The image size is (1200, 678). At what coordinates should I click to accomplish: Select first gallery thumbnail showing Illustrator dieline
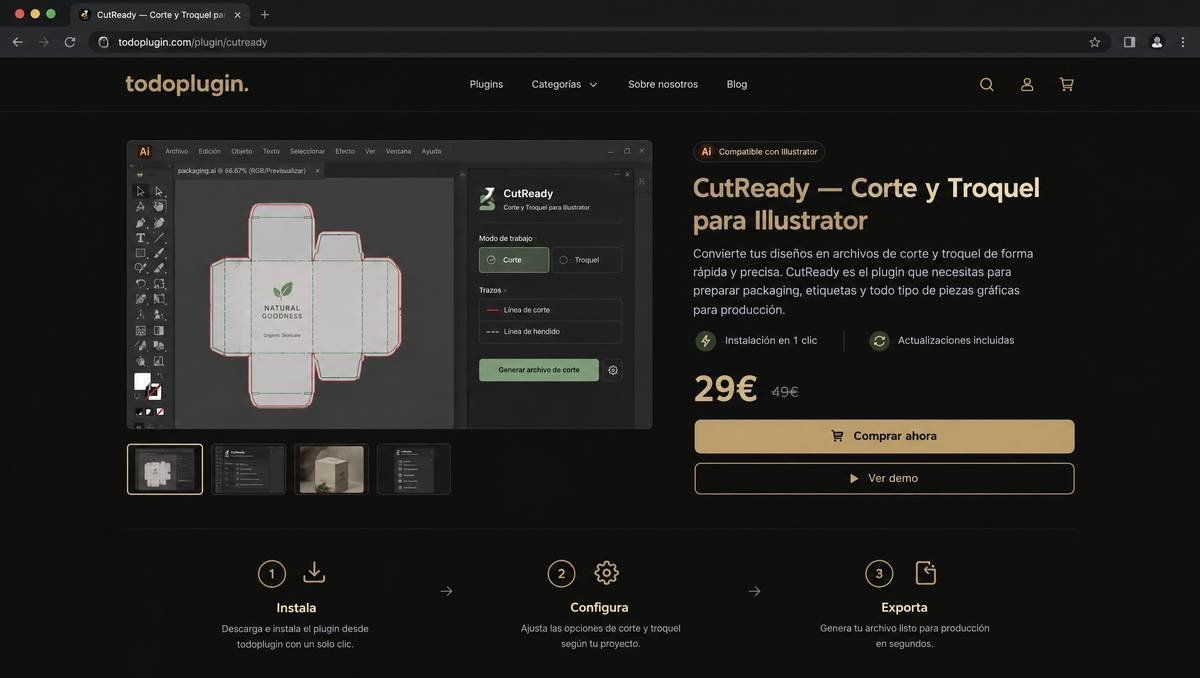(165, 469)
